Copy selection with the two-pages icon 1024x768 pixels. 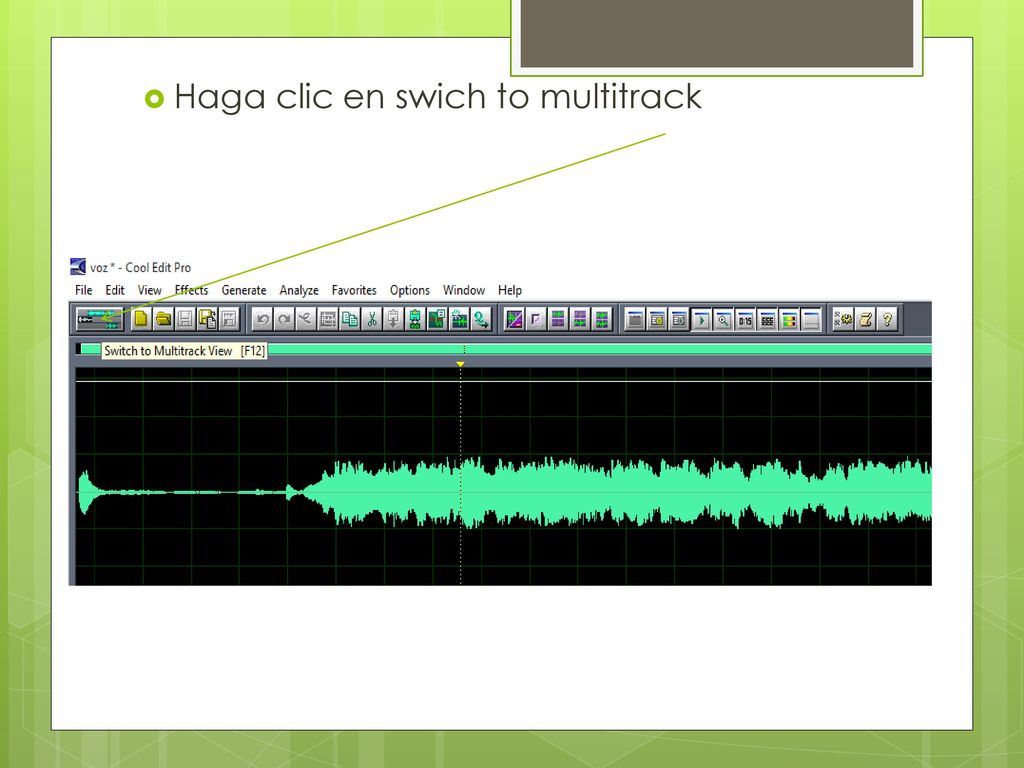pyautogui.click(x=350, y=319)
